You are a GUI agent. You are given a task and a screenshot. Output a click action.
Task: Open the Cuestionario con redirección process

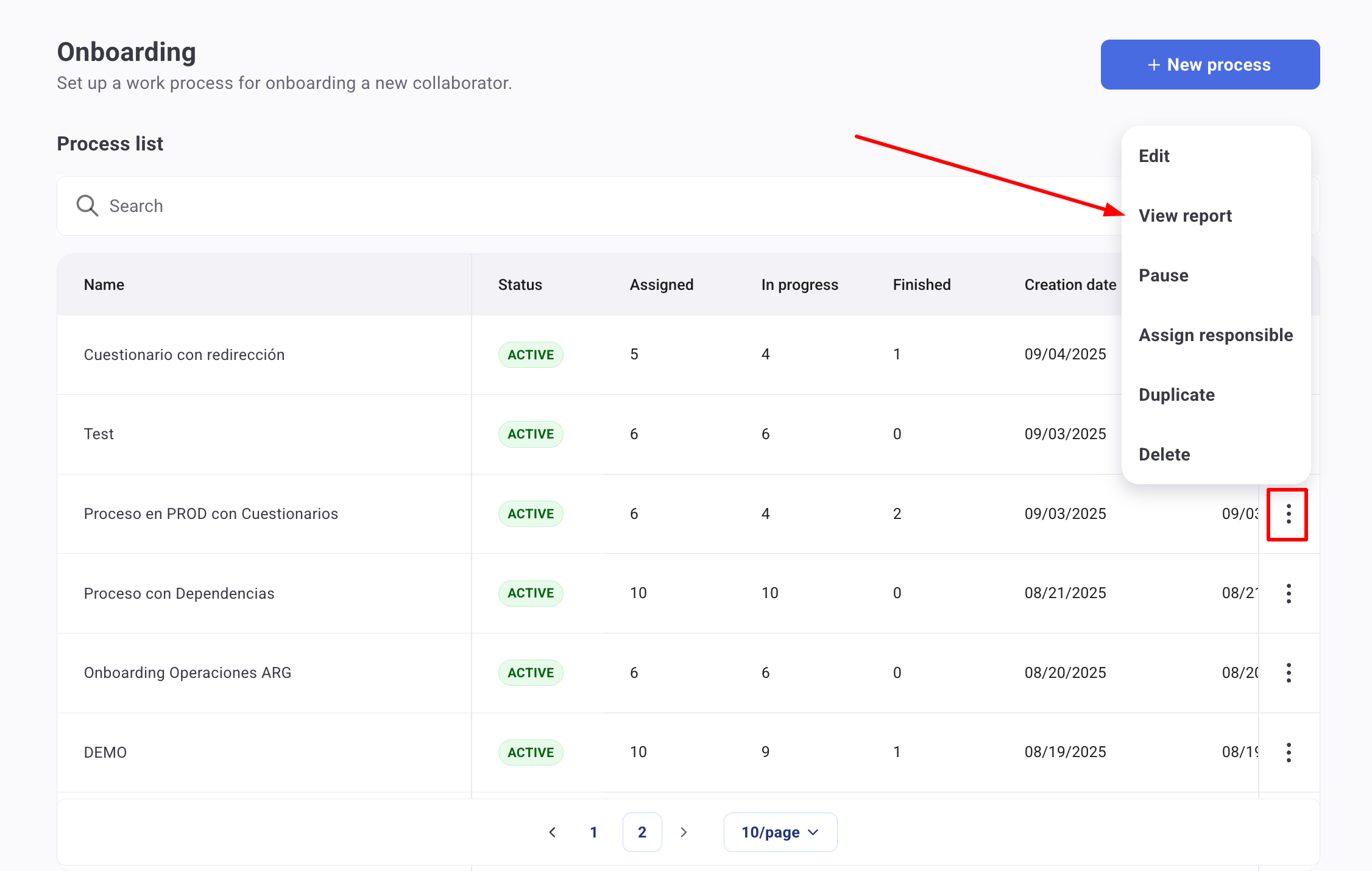pyautogui.click(x=184, y=354)
